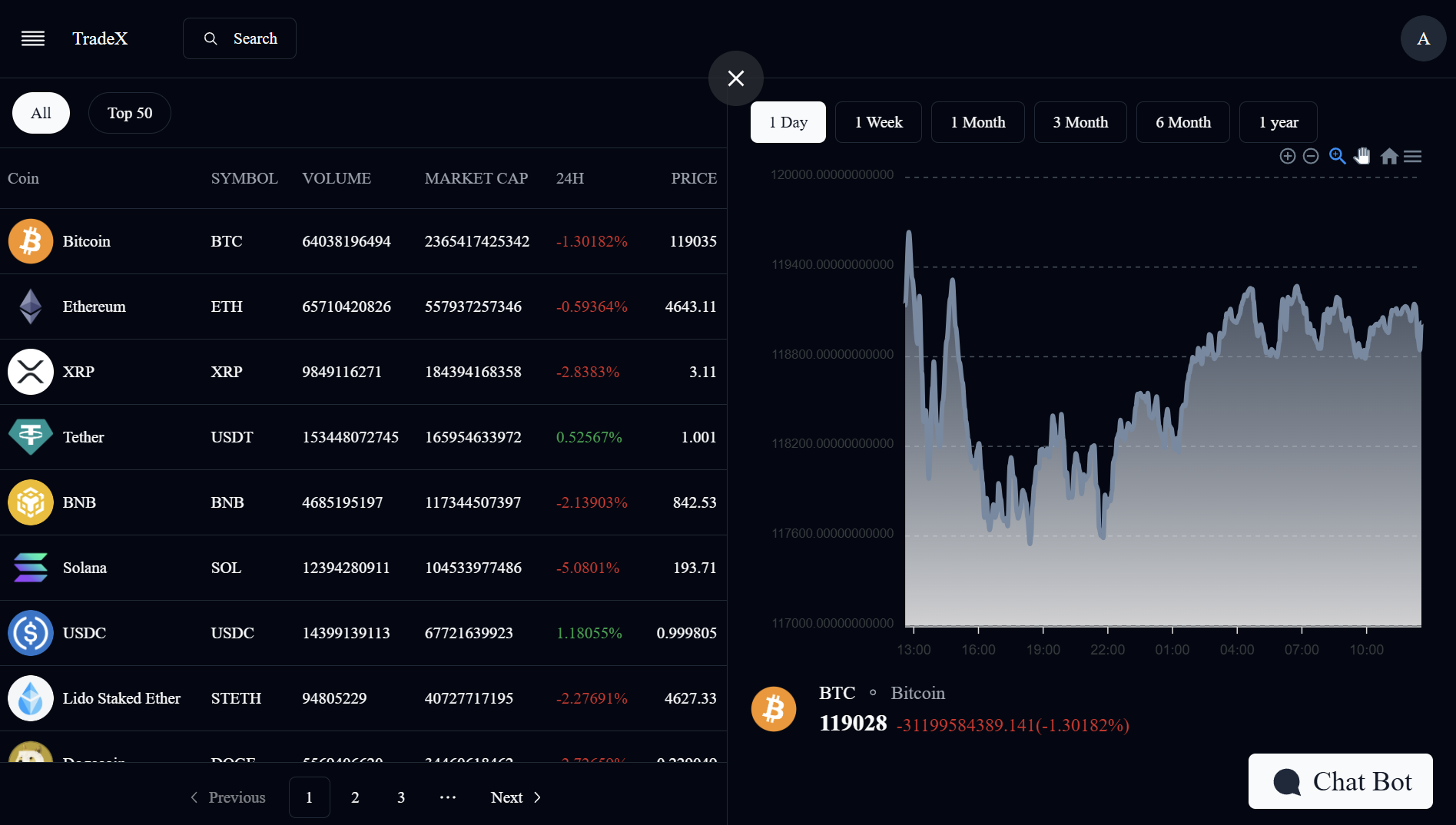Click the Tether coin logo
The image size is (1456, 825).
31,437
